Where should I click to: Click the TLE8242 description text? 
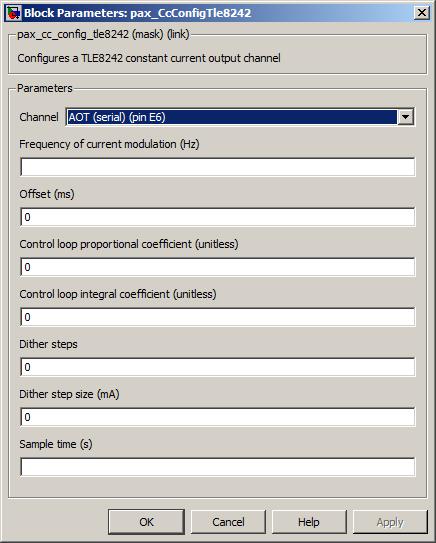pyautogui.click(x=149, y=58)
